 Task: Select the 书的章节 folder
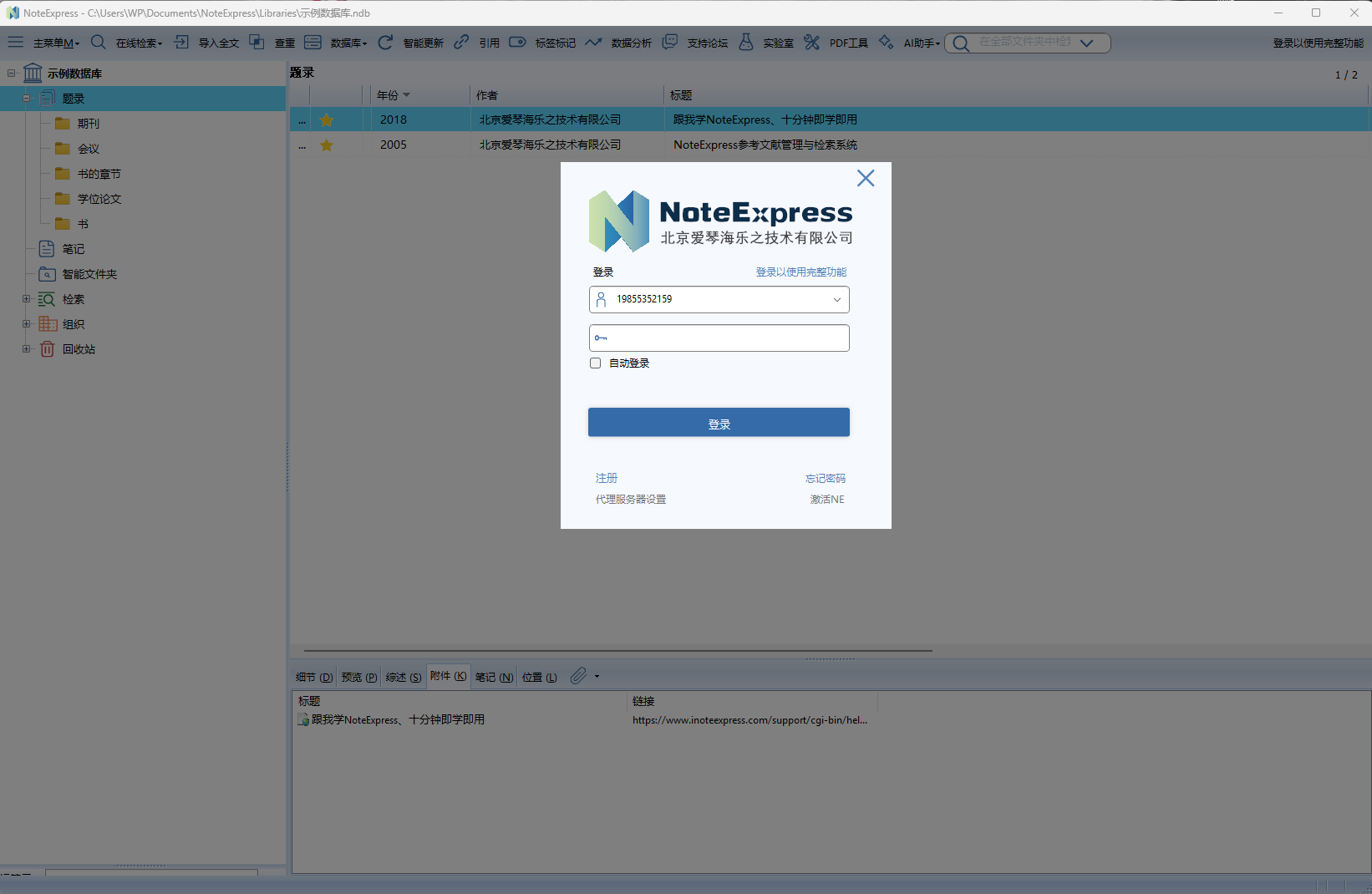pos(99,174)
